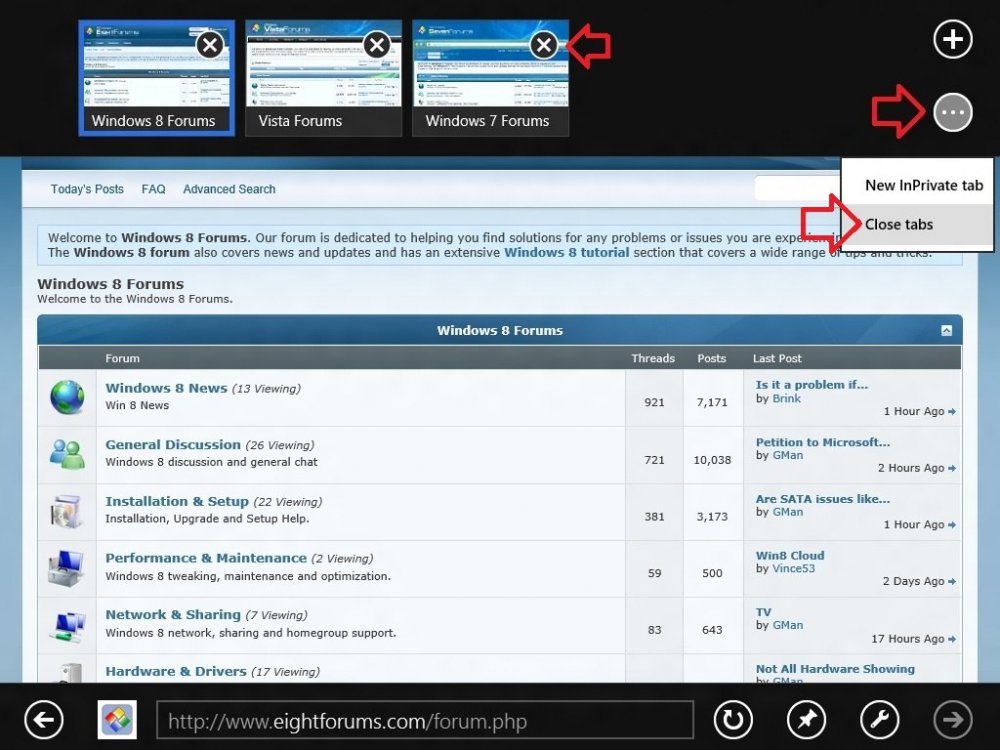Open Windows 8 News forum
The image size is (1000, 750).
(166, 388)
